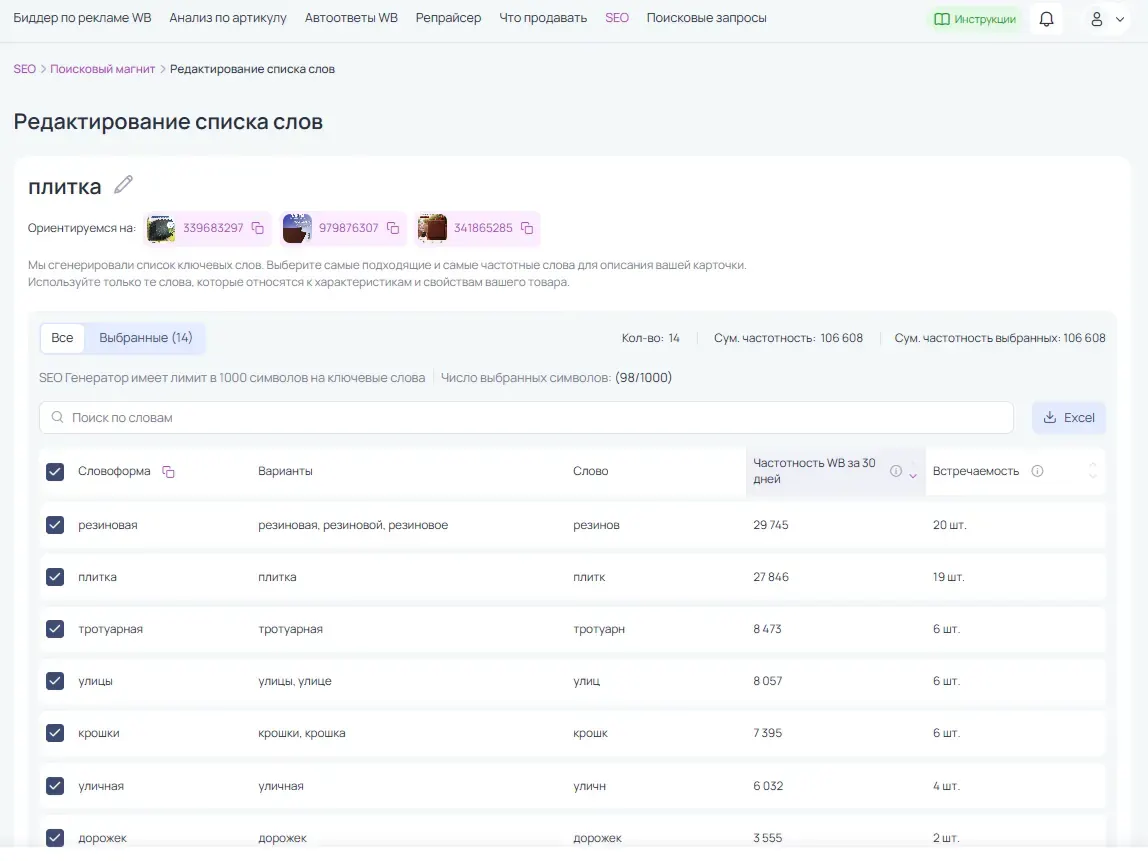The image size is (1148, 861).
Task: Open Репрайсер in the top menu
Action: click(x=448, y=18)
